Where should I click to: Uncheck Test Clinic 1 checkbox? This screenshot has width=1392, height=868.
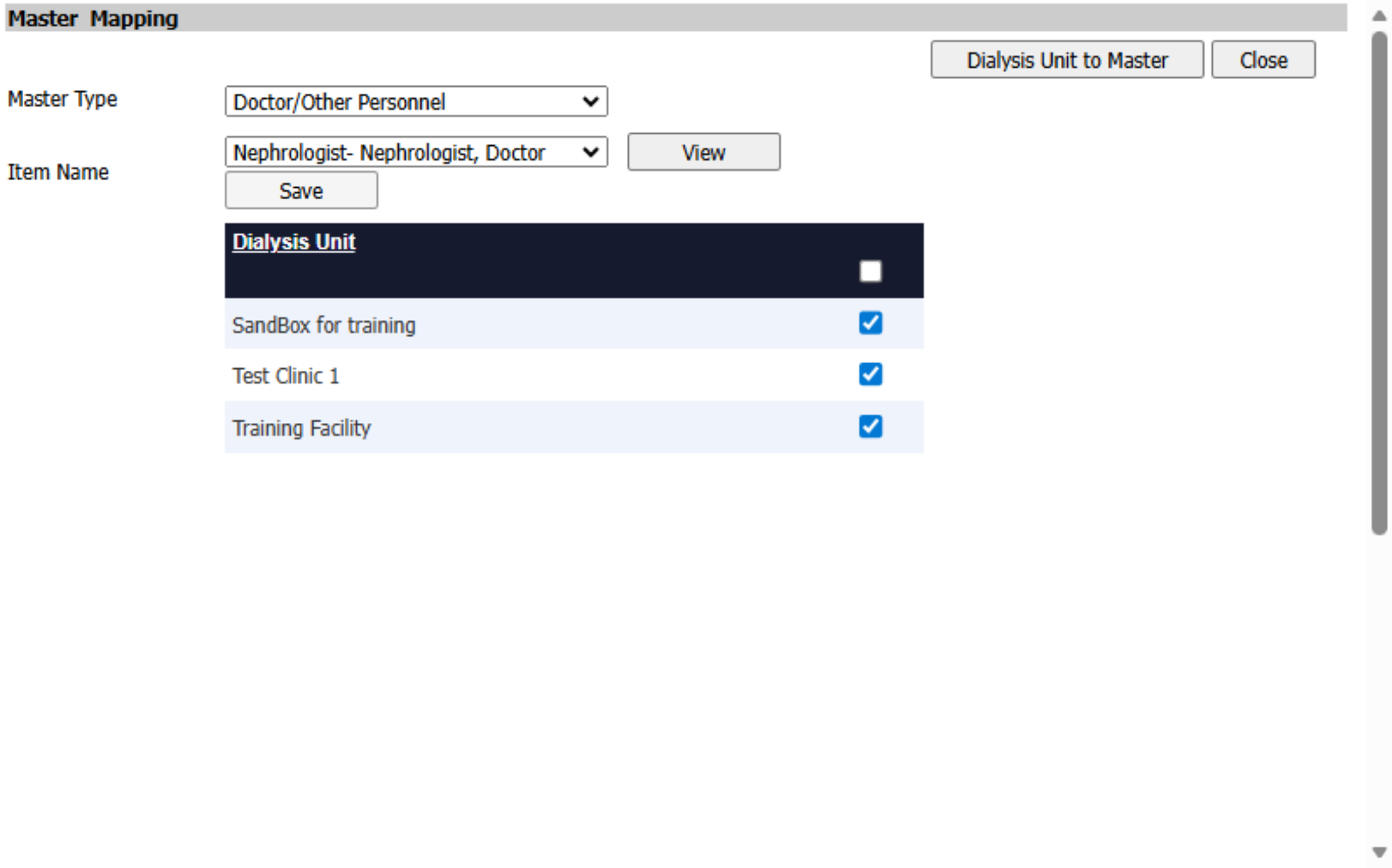point(871,374)
